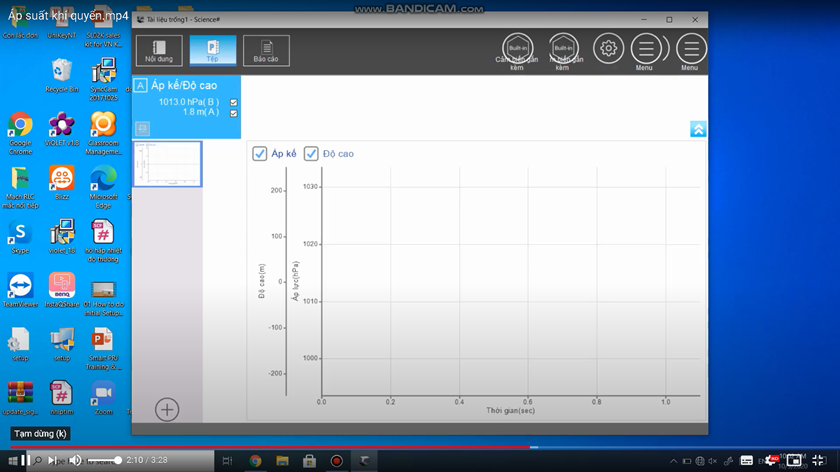Image resolution: width=840 pixels, height=472 pixels.
Task: Open the rightmost Menu icon
Action: pyautogui.click(x=691, y=49)
